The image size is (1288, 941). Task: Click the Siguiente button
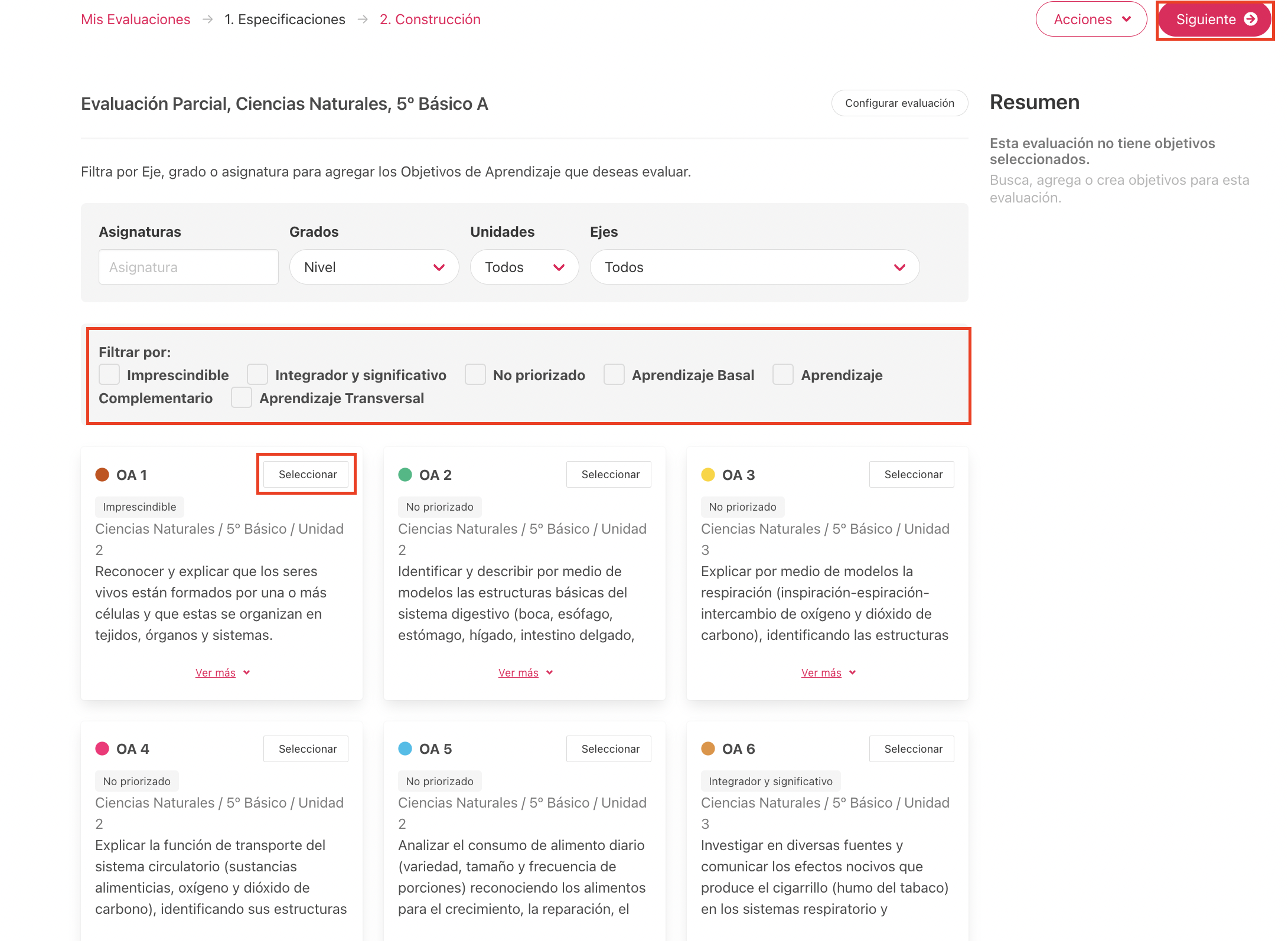[x=1215, y=19]
